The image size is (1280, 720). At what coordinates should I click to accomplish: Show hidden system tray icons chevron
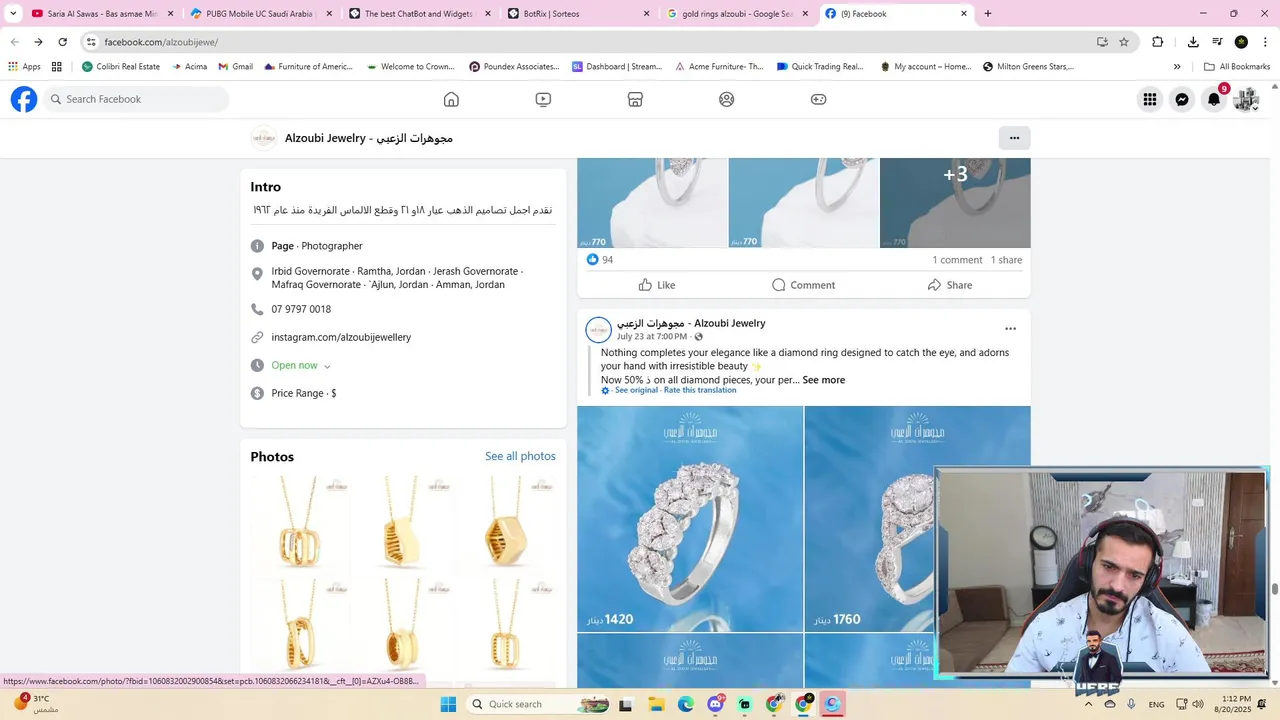pyautogui.click(x=1088, y=704)
